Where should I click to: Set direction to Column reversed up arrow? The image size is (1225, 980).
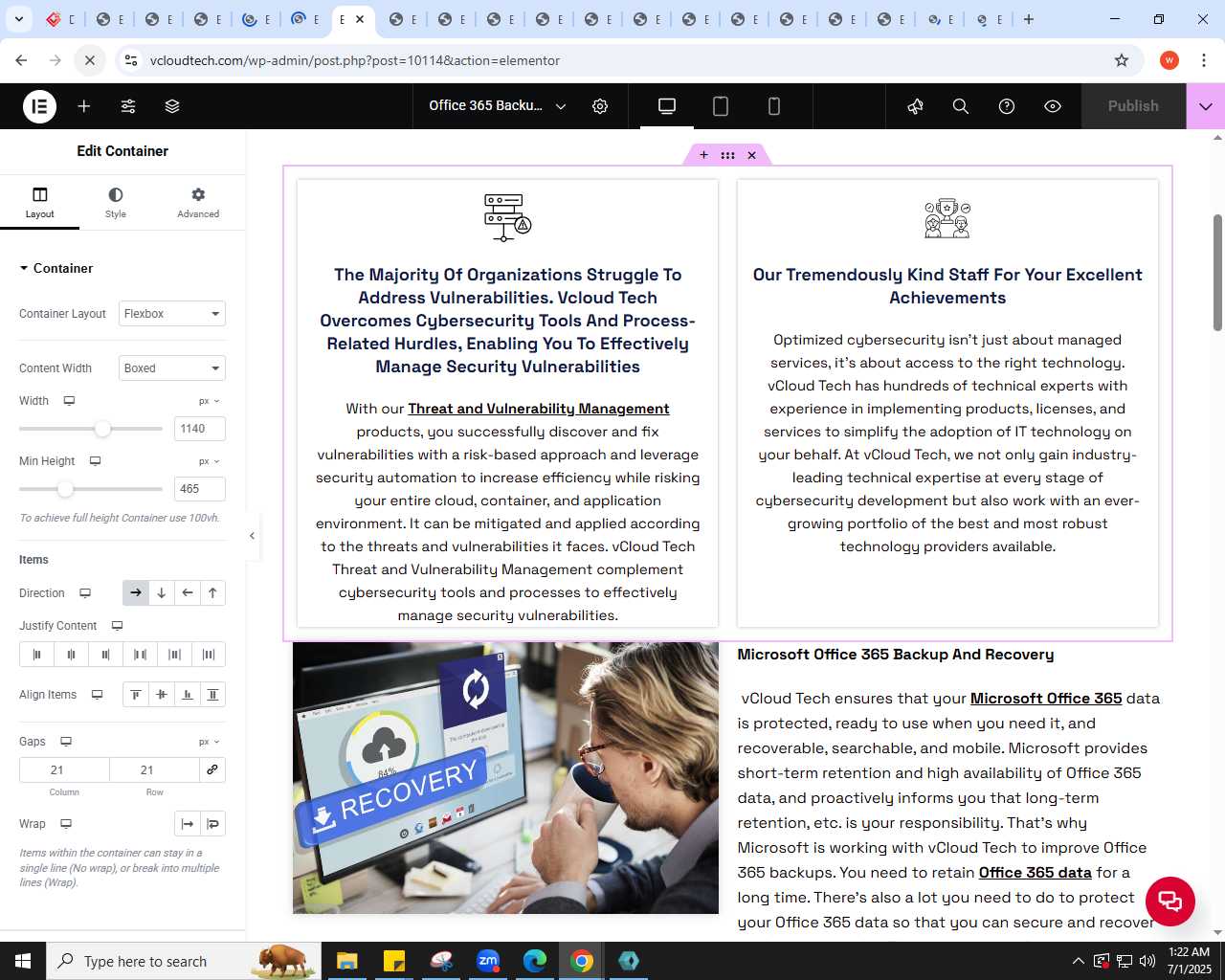pos(212,593)
